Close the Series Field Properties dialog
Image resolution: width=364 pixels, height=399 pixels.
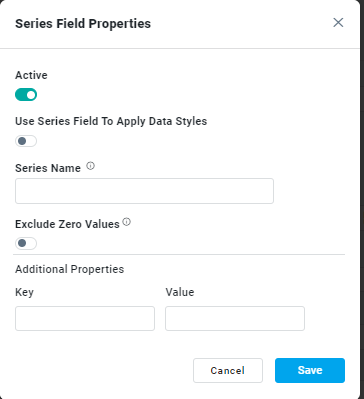338,23
